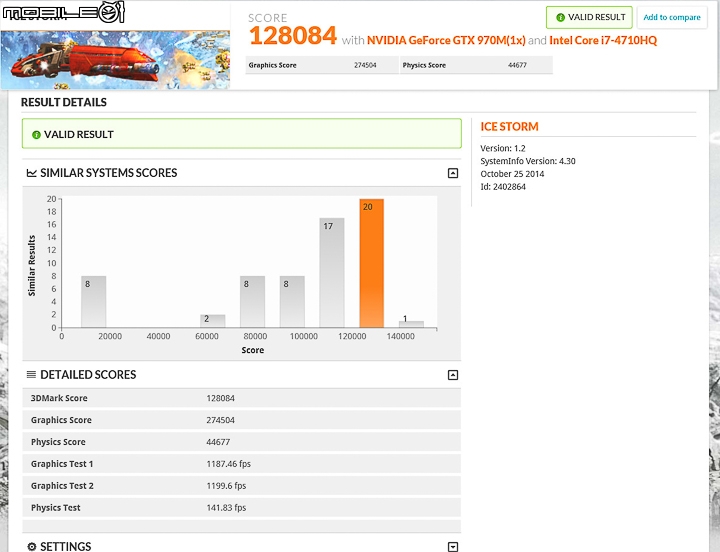Click the Physics Test value 141.83 fps

click(x=226, y=508)
